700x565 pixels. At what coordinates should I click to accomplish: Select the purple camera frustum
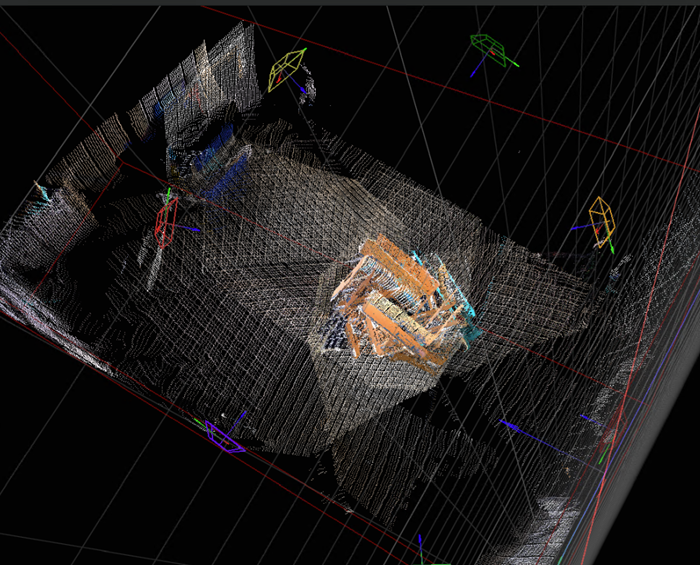(x=223, y=437)
